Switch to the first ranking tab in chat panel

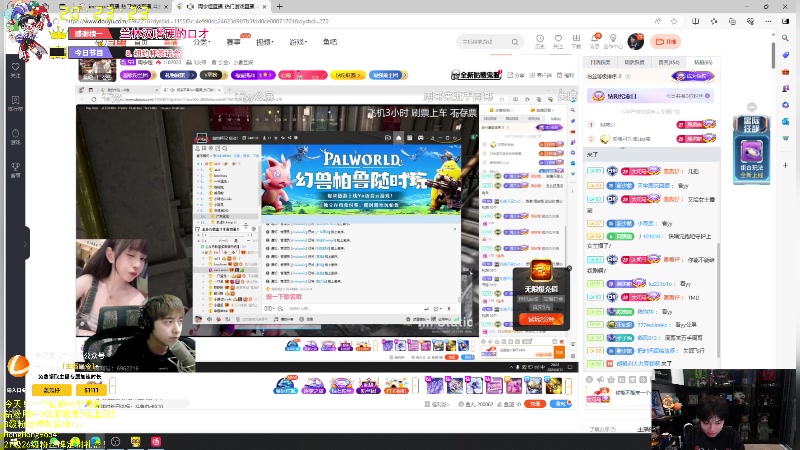point(600,62)
